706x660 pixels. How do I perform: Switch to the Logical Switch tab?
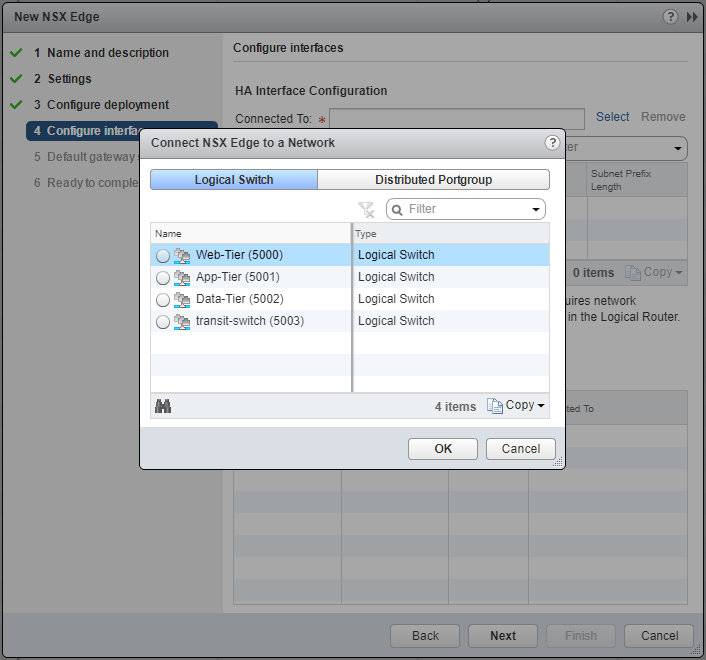[x=234, y=180]
